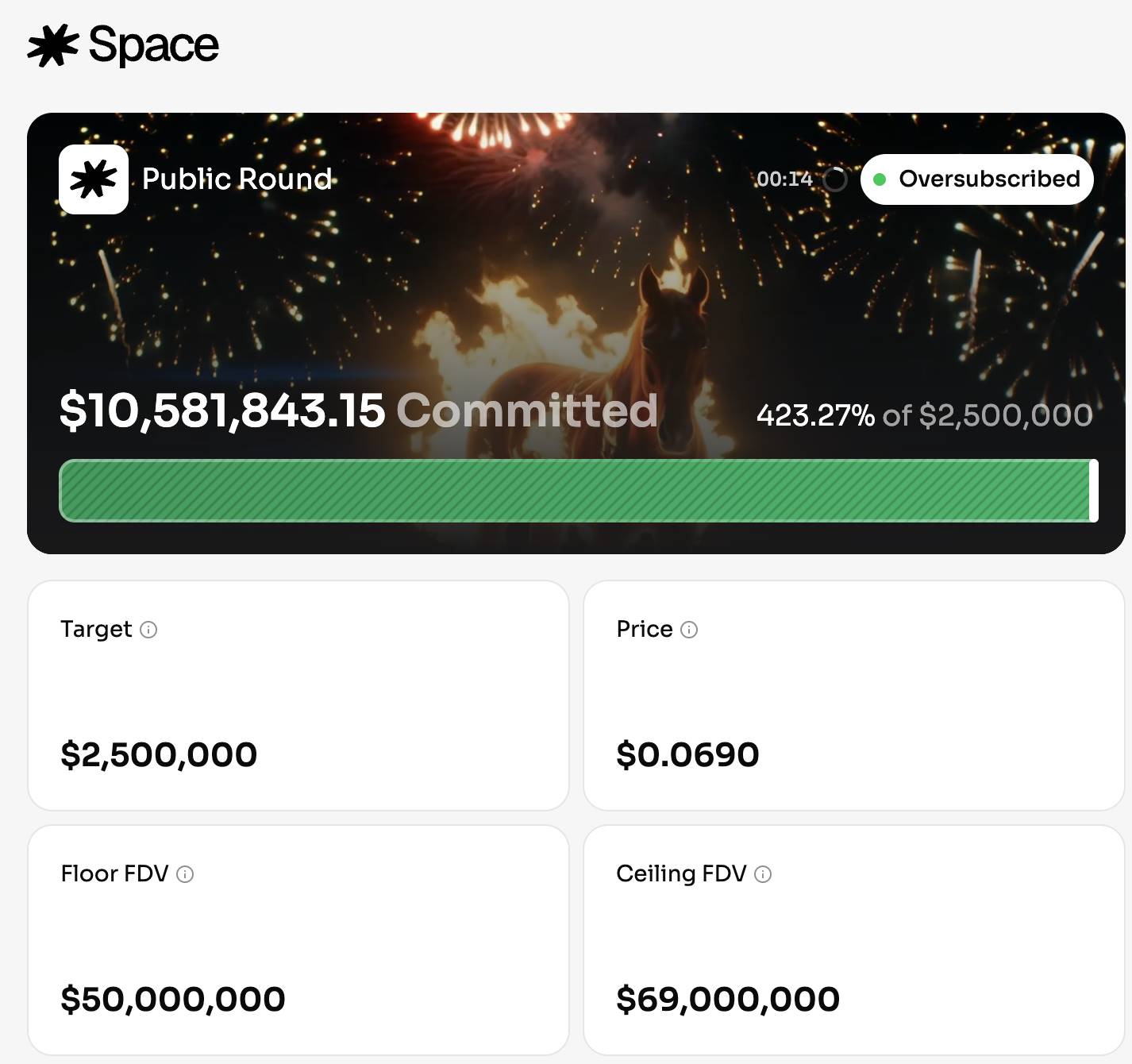Click the green commitment progress bar
The width and height of the screenshot is (1132, 1064).
[x=576, y=491]
